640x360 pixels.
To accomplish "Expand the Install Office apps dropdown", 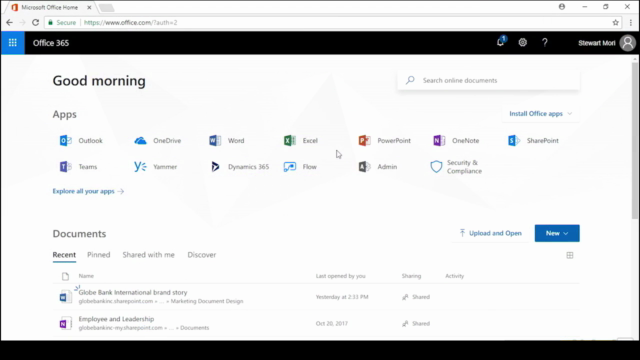I will 540,113.
